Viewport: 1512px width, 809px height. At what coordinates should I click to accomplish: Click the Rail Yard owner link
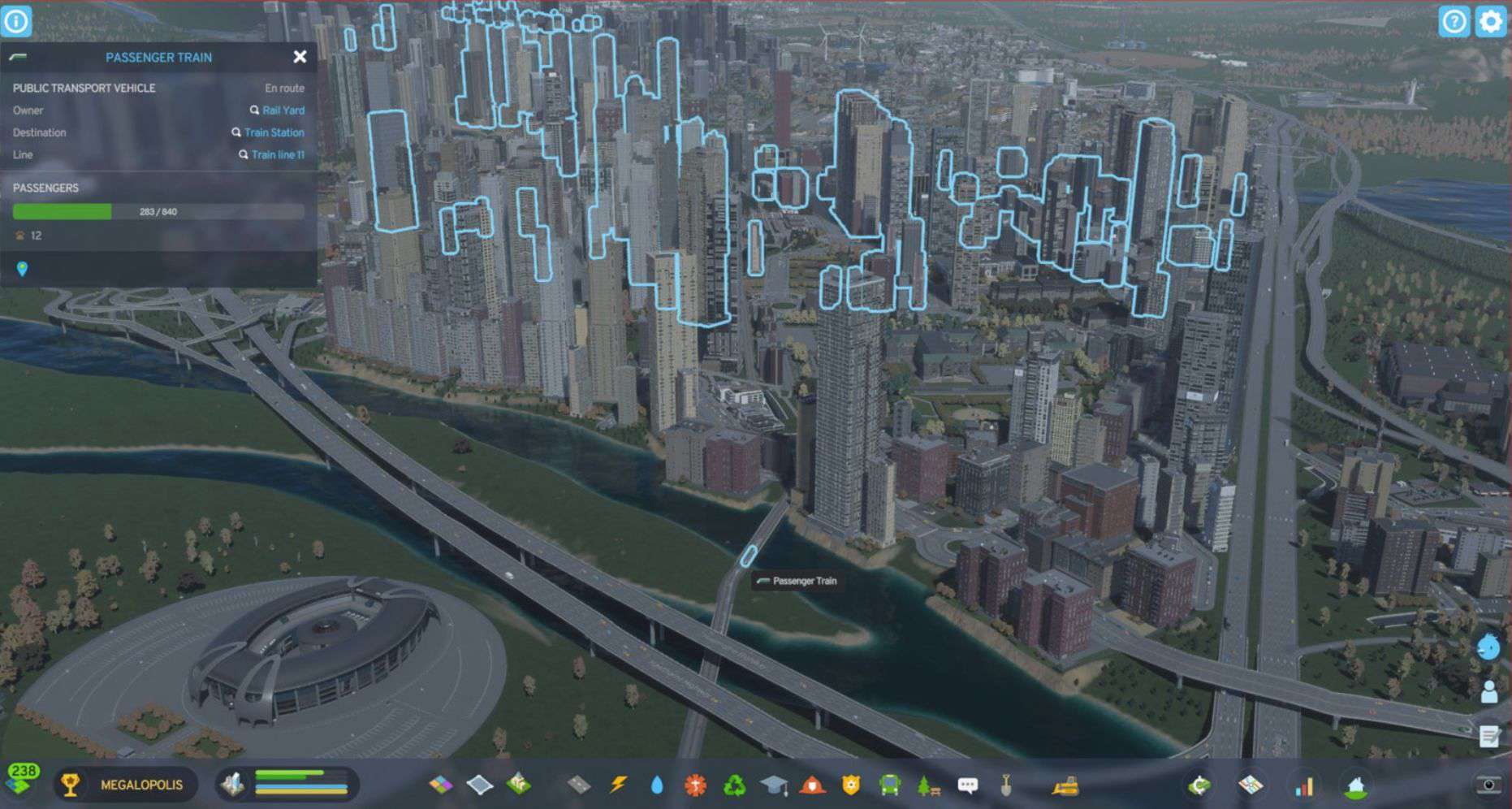(283, 110)
